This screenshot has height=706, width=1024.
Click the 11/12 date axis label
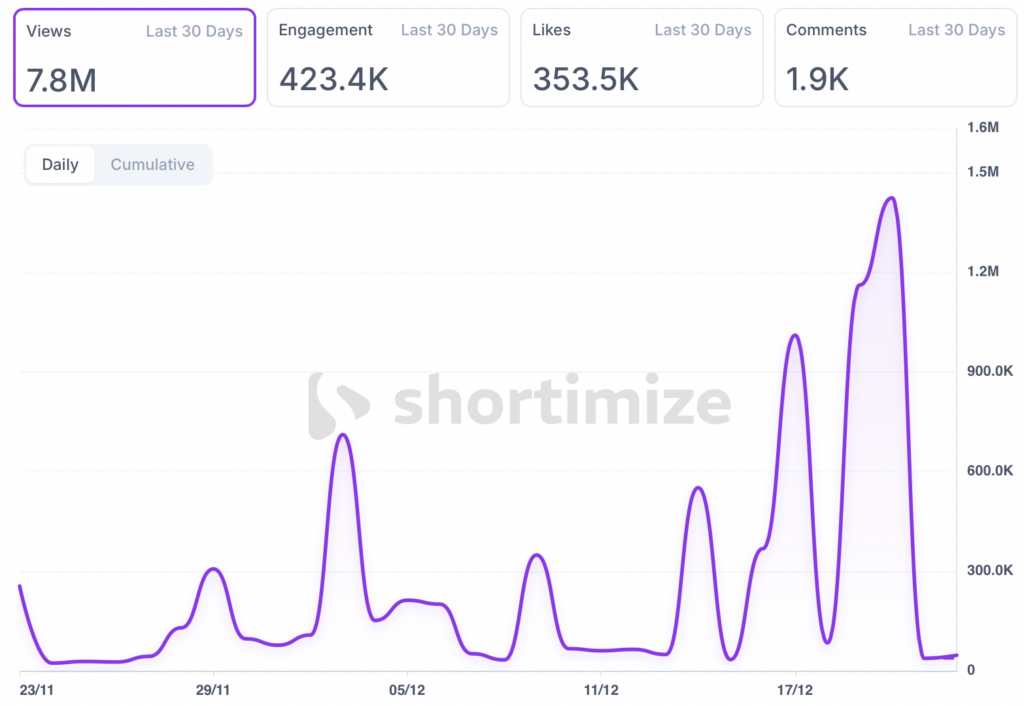point(601,689)
